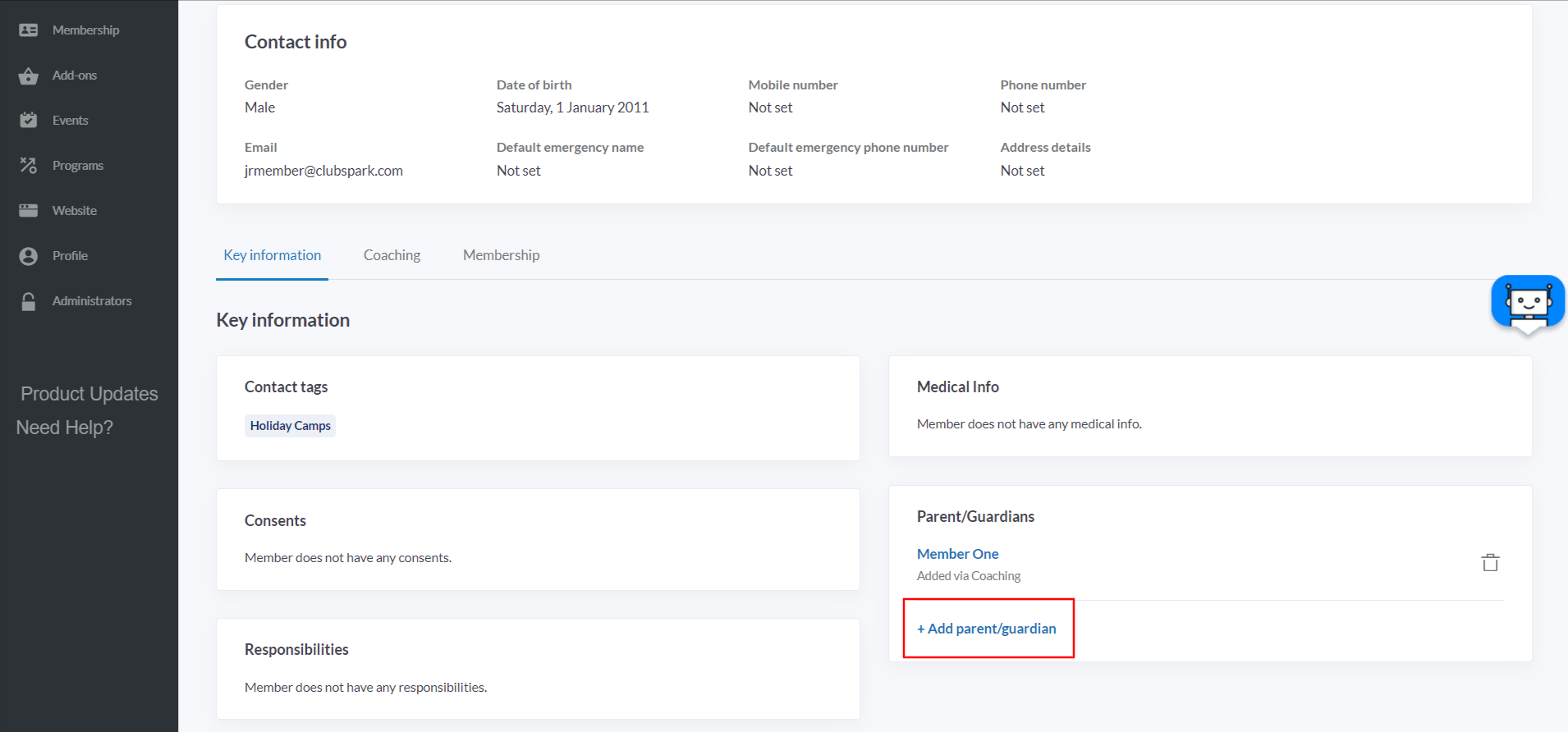Select the Key information tab
The image size is (1568, 732).
tap(272, 255)
